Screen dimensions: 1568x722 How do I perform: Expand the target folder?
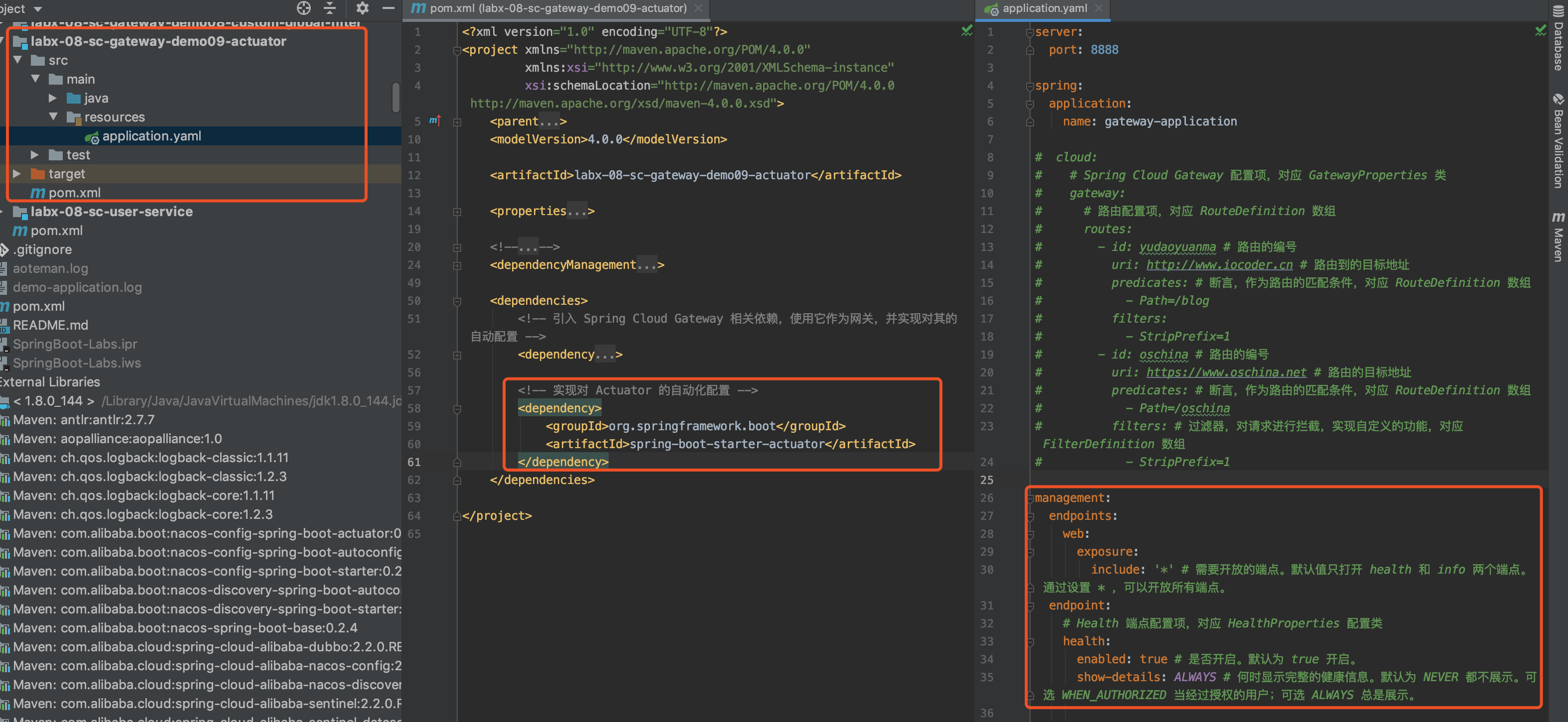tap(17, 174)
